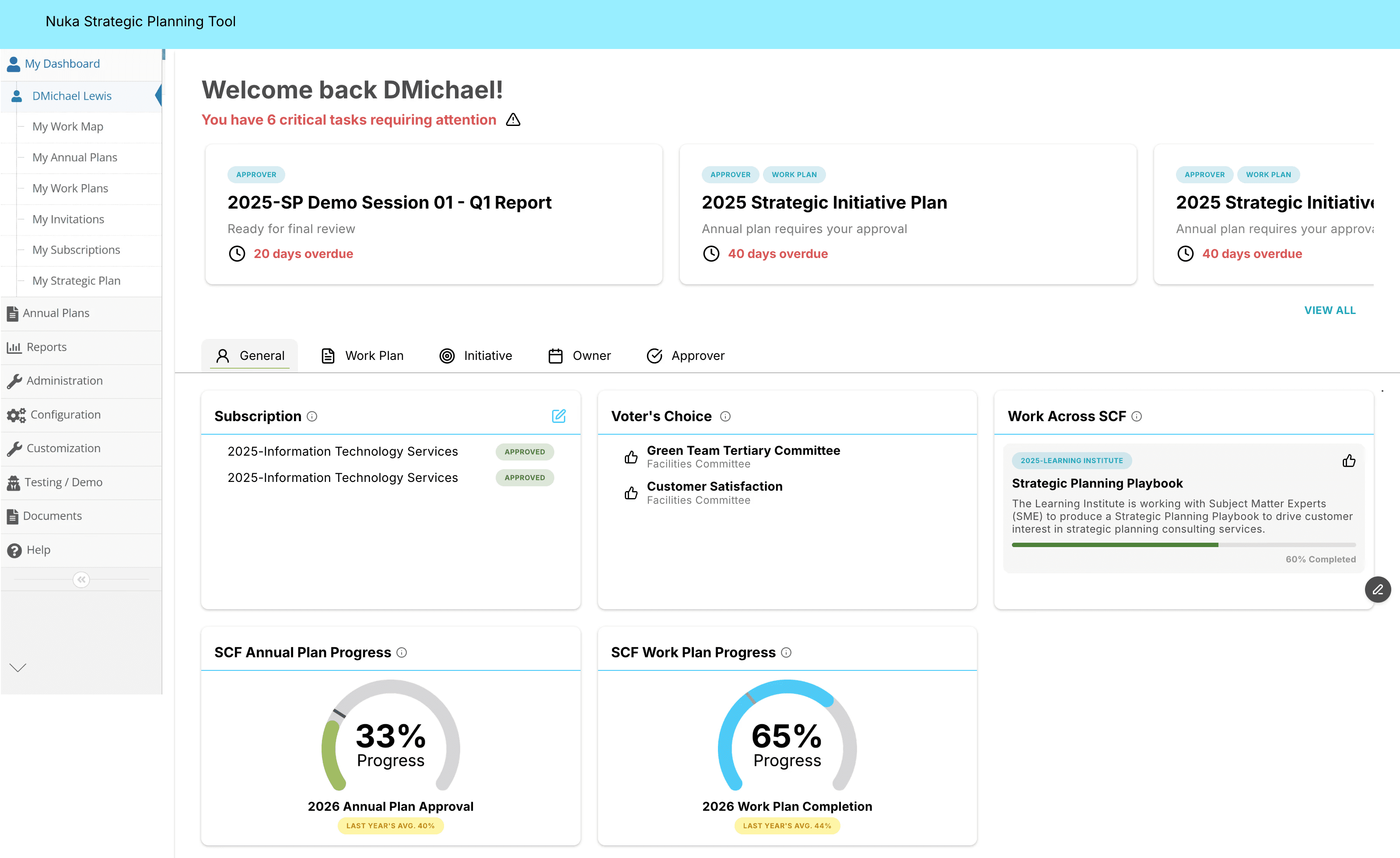1400x858 pixels.
Task: Collapse the DMichael Lewis tree node
Action: [x=72, y=96]
